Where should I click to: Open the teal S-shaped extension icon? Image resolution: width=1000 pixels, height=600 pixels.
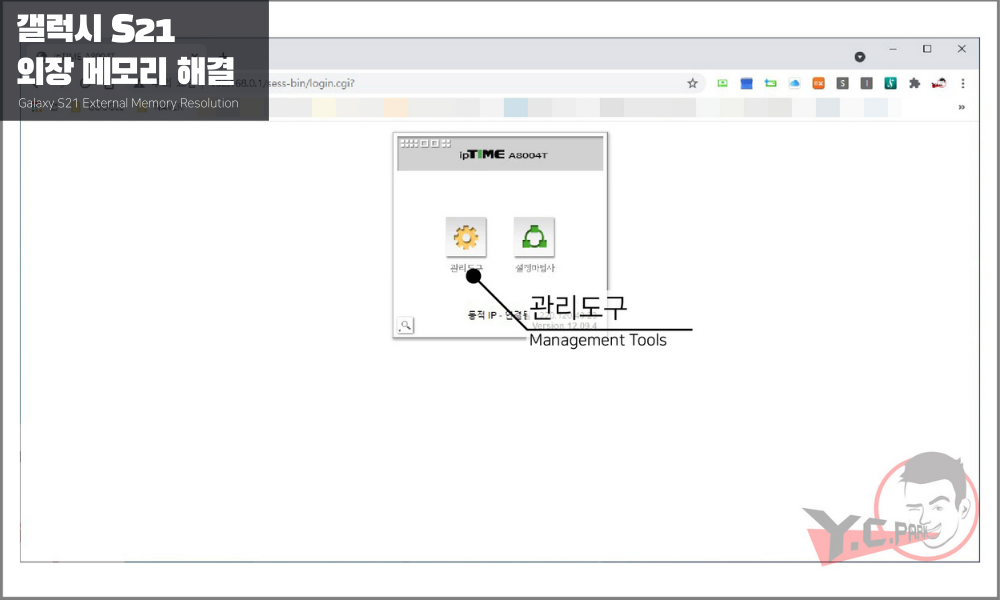(890, 84)
